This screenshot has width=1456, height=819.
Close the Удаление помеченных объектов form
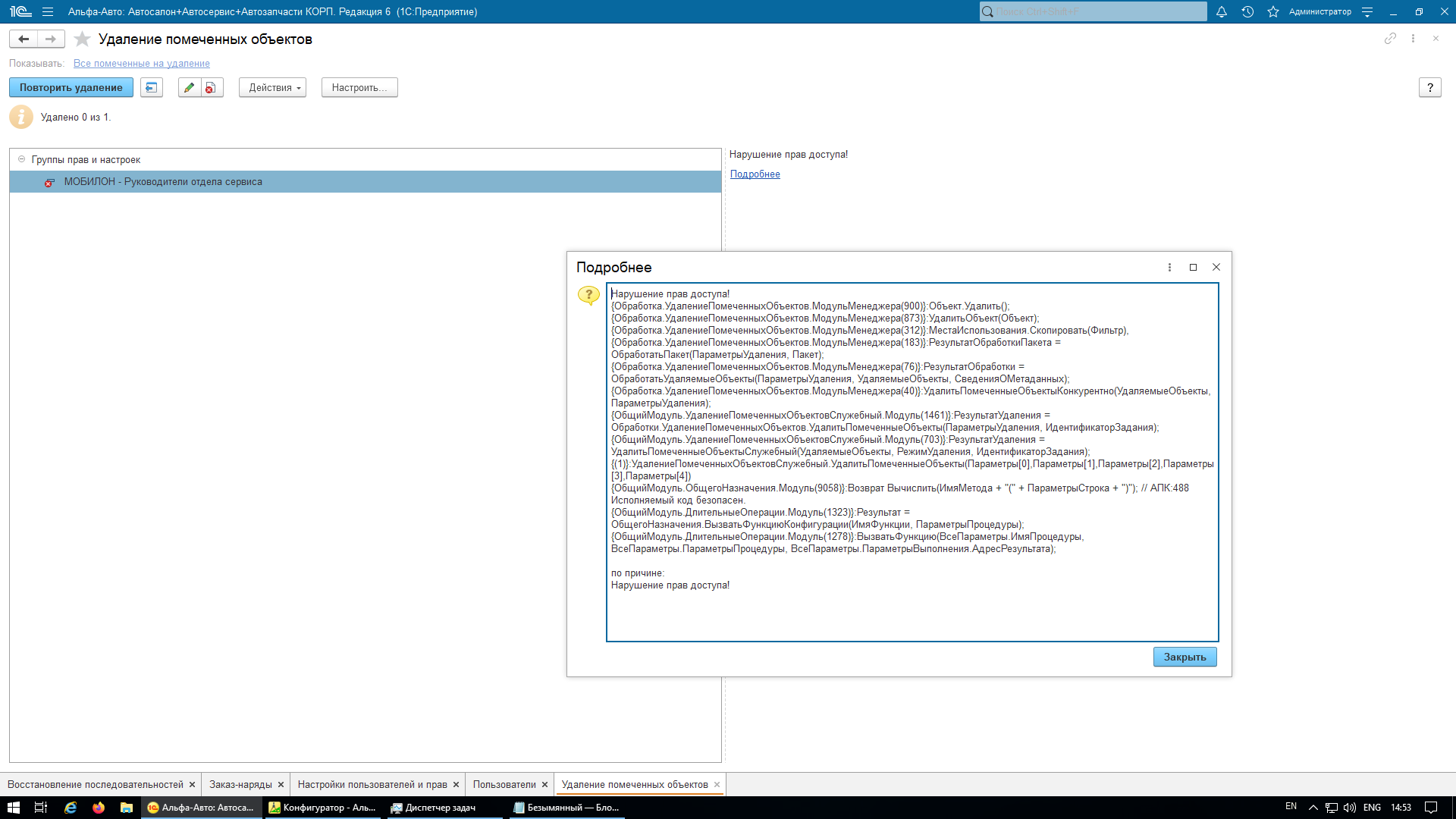coord(1436,38)
